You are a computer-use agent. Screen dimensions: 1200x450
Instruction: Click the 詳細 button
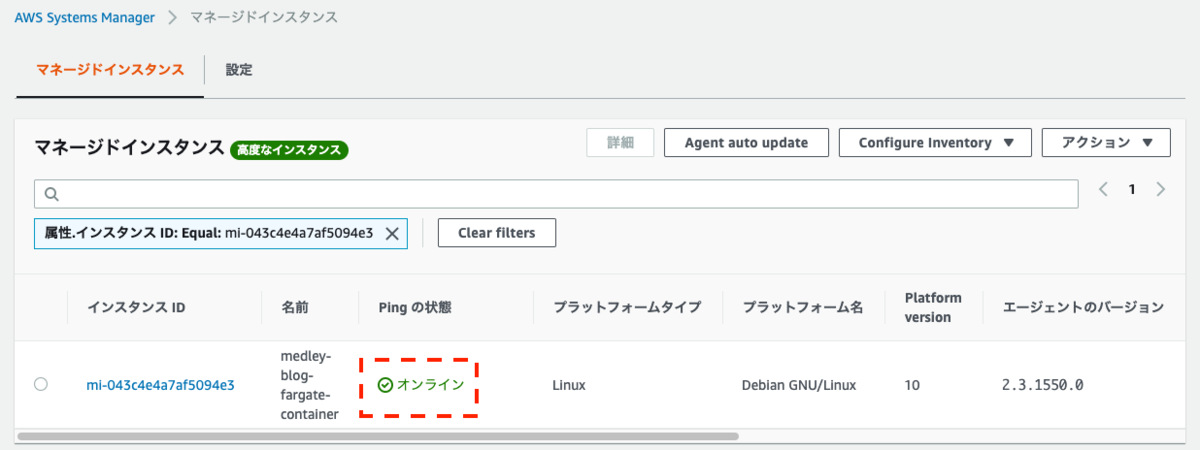[620, 143]
